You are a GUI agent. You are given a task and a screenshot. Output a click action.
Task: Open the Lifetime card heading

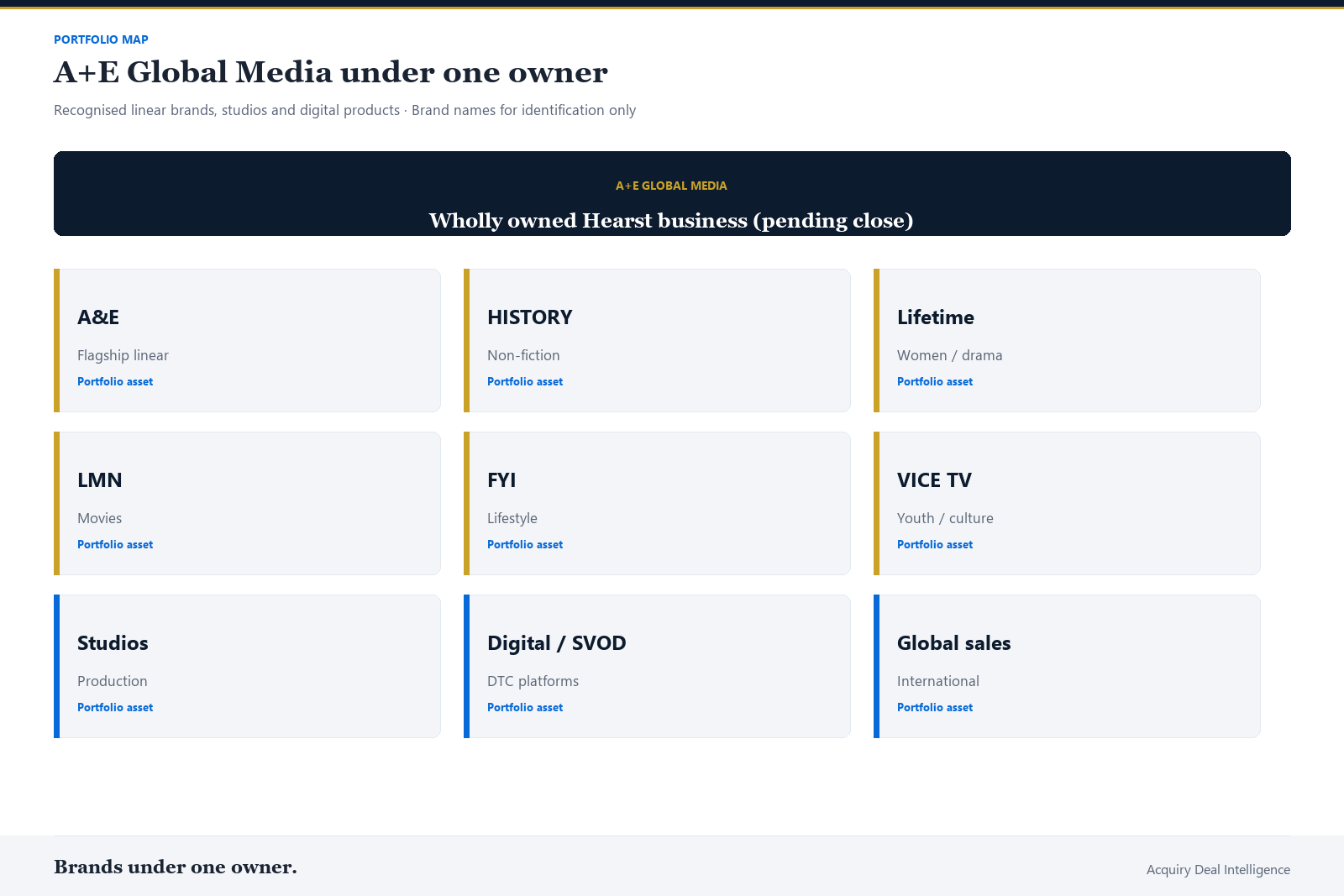936,317
